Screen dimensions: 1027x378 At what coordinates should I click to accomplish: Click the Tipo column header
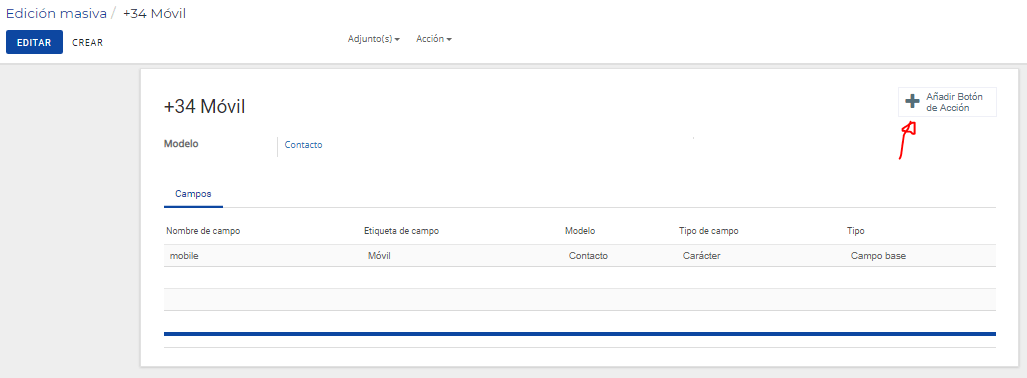coord(855,231)
